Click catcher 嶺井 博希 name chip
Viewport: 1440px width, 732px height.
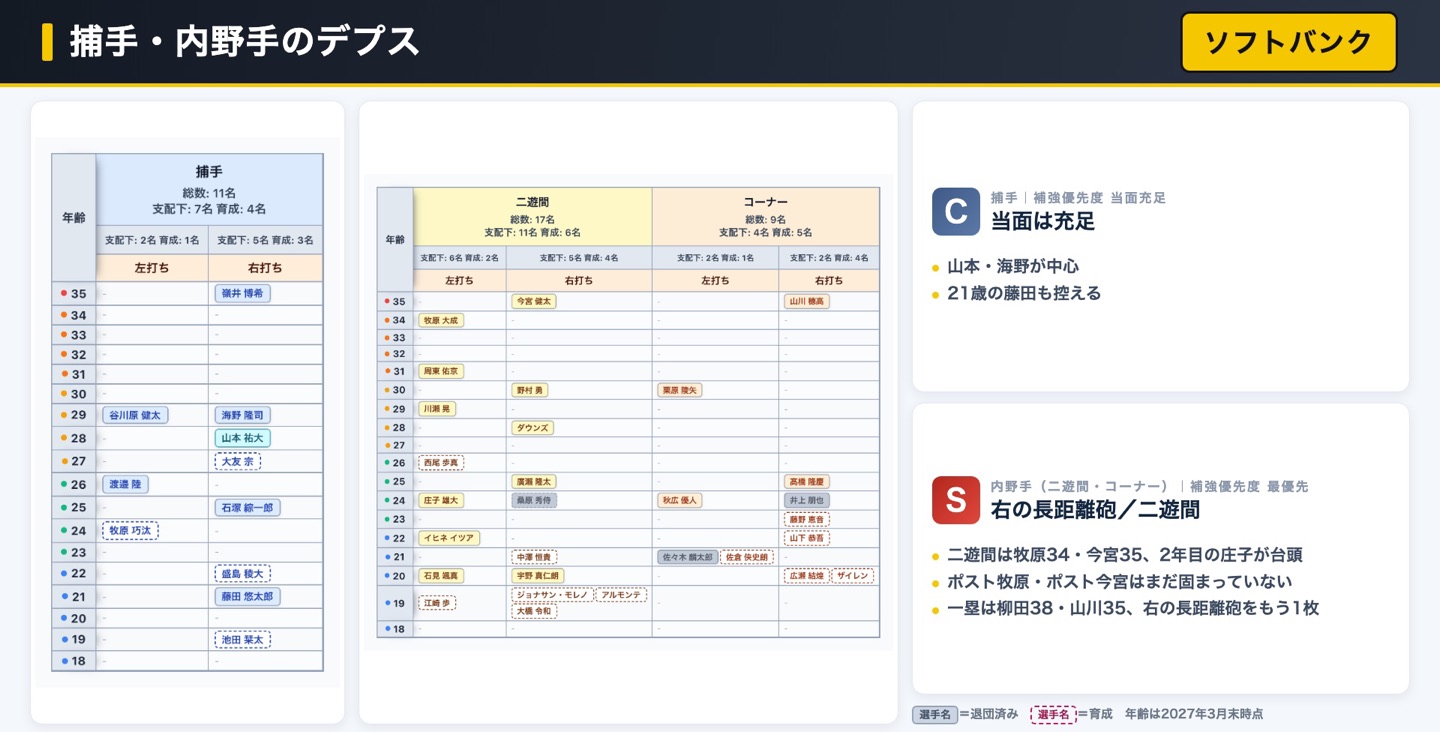[242, 294]
